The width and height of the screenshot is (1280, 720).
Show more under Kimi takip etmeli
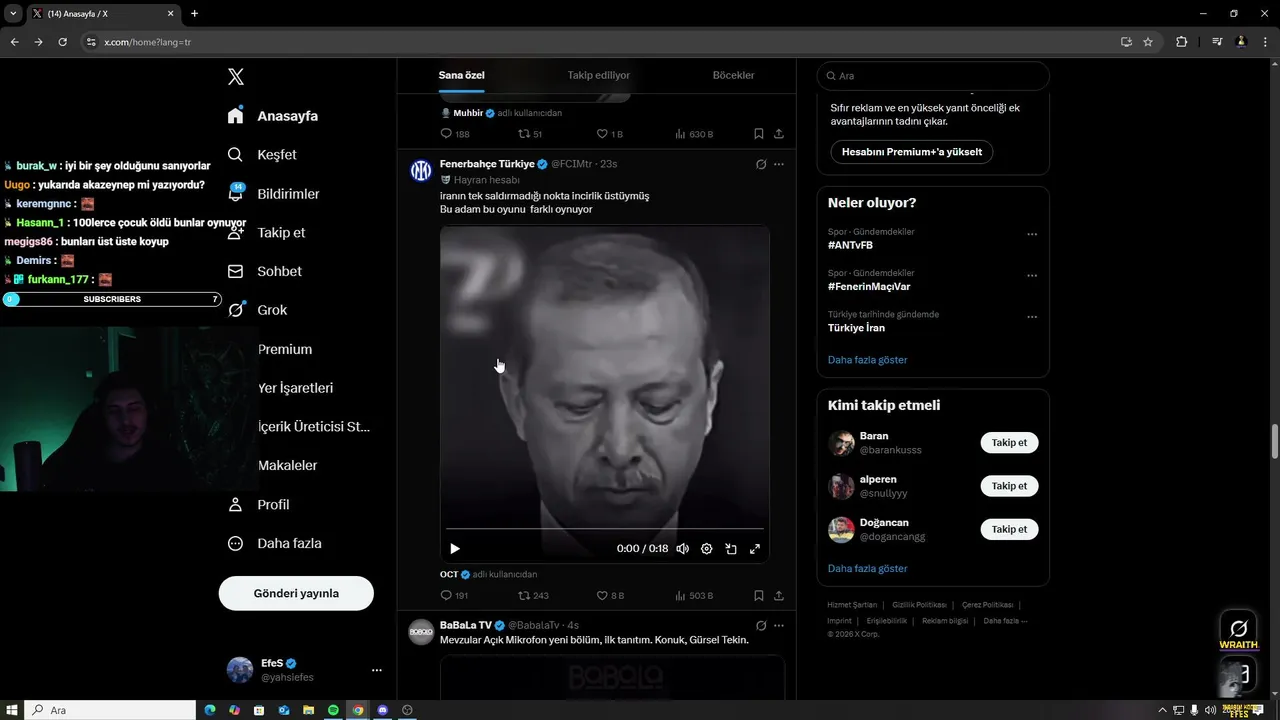(x=867, y=569)
